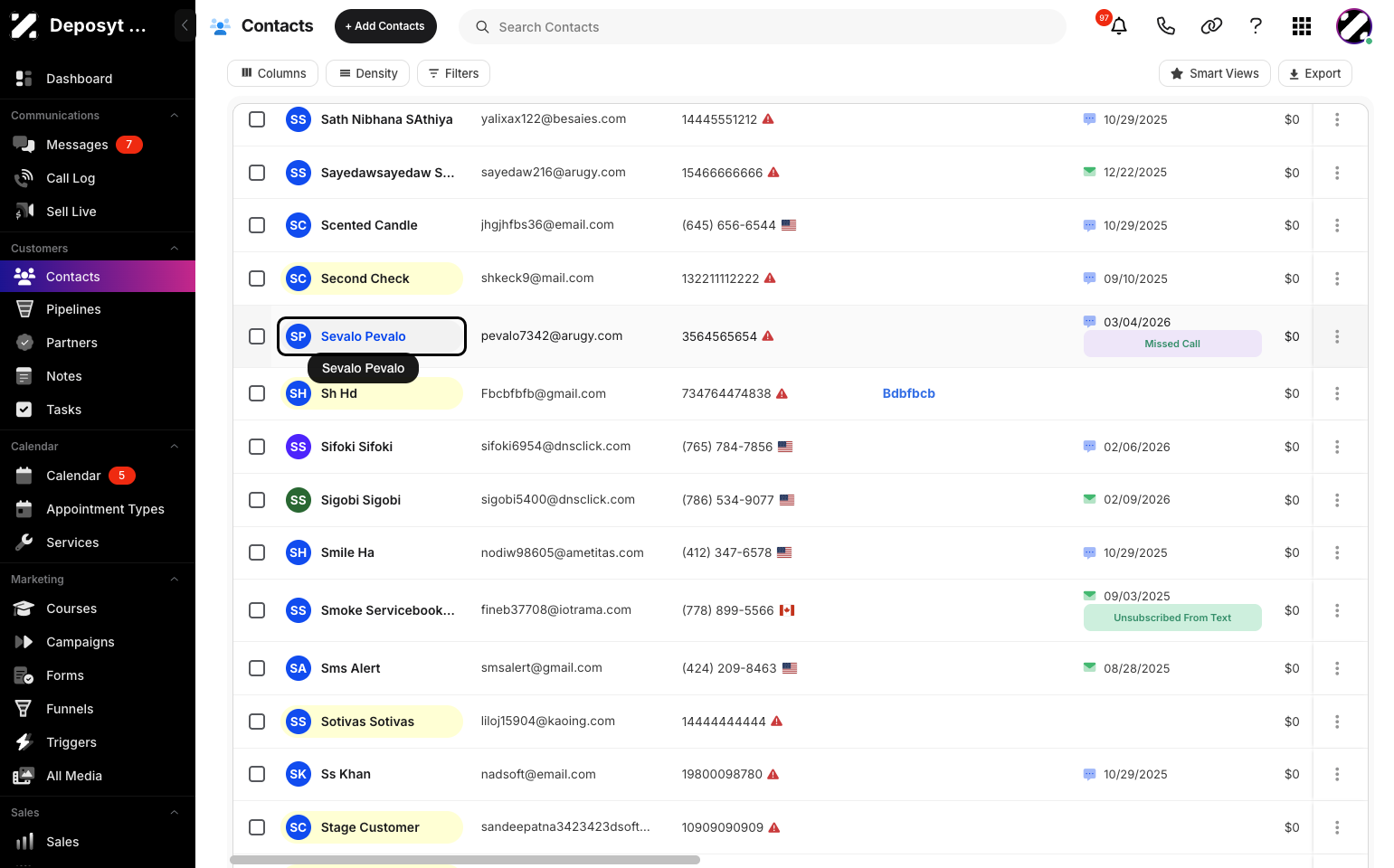Check the Second Check contact row
Viewport: 1394px width, 868px height.
tap(257, 278)
